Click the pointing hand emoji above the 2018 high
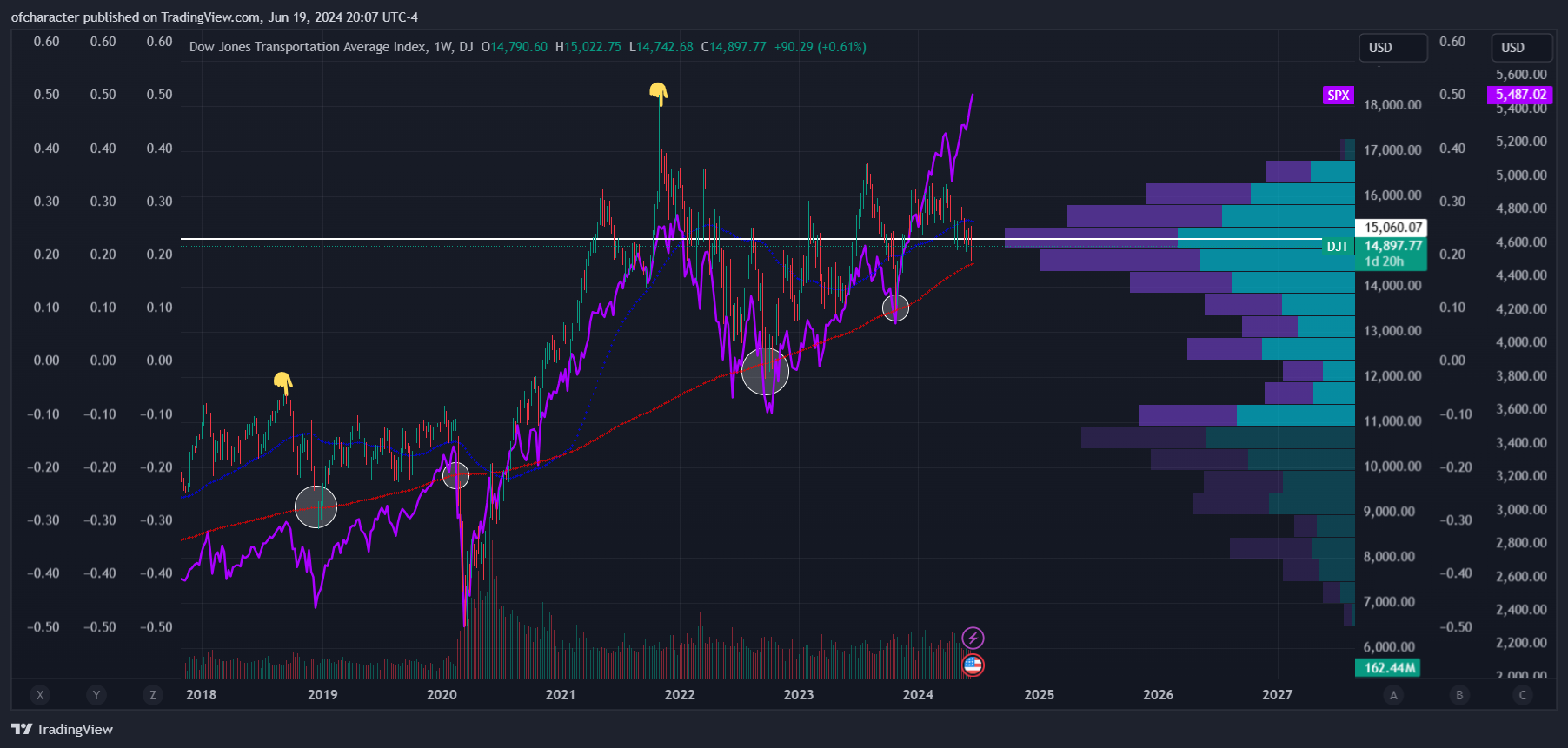Screen dimensions: 1568x748 (x=282, y=381)
